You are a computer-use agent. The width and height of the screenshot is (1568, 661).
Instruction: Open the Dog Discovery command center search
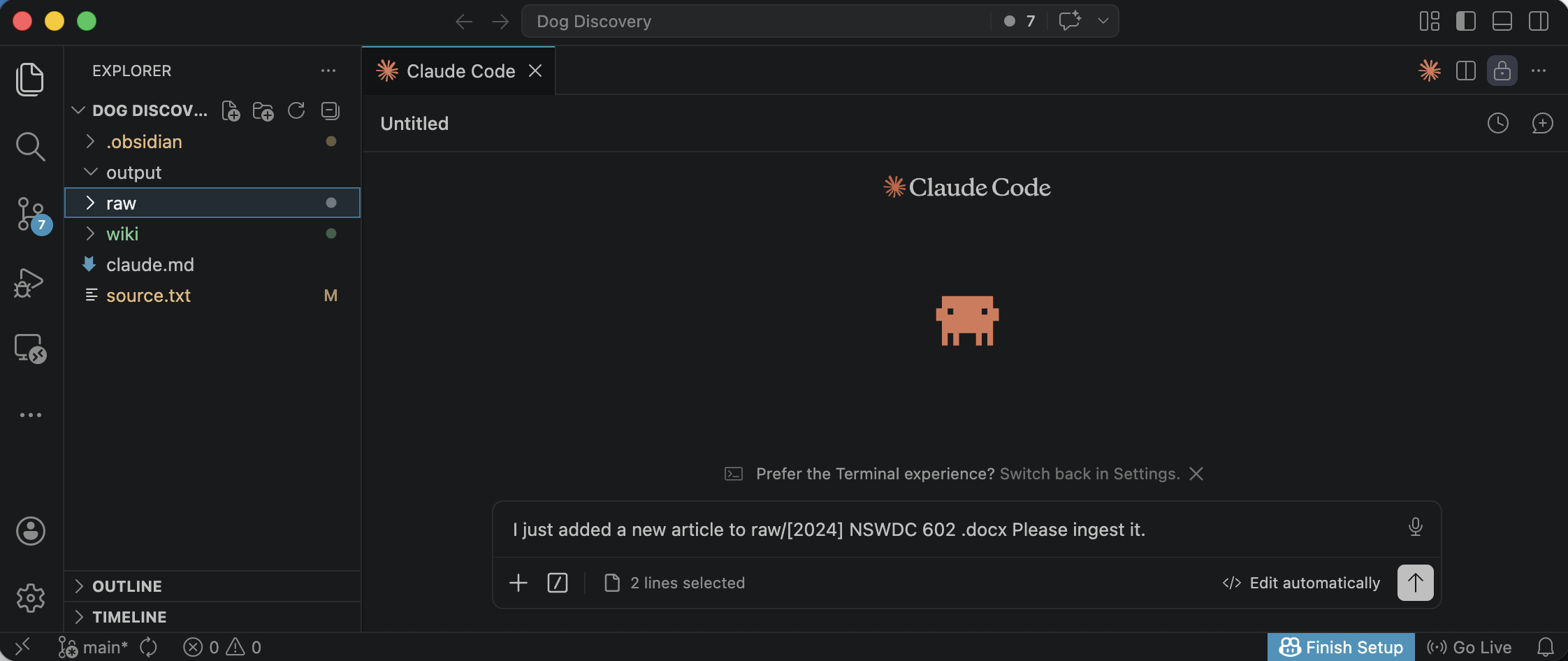click(x=756, y=21)
